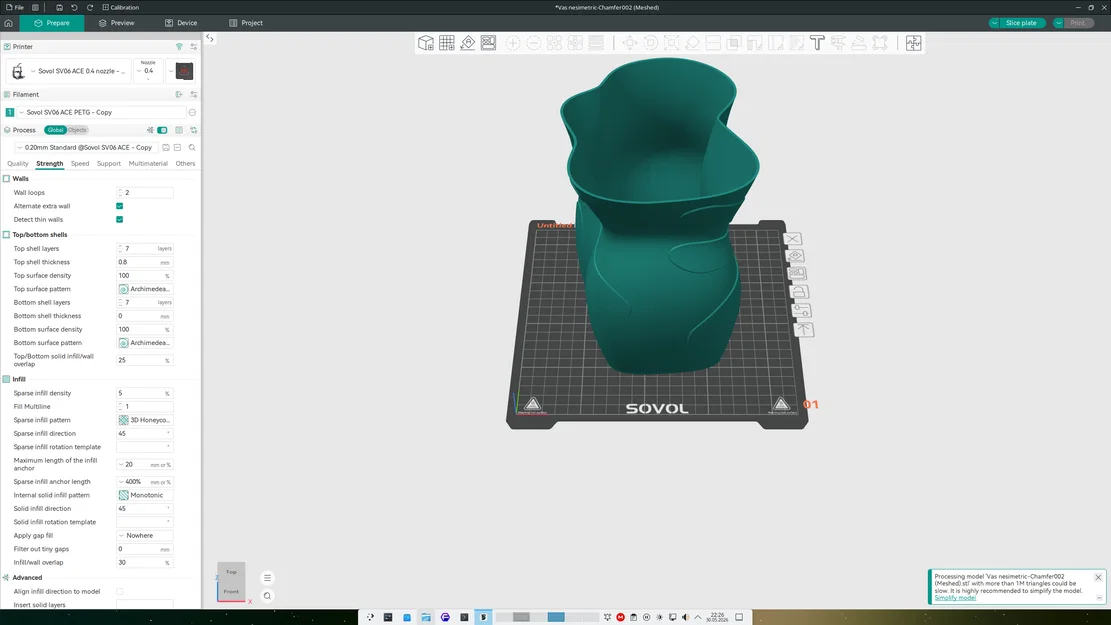This screenshot has height=625, width=1111.
Task: Open the printer preset settings icon
Action: coord(193,47)
